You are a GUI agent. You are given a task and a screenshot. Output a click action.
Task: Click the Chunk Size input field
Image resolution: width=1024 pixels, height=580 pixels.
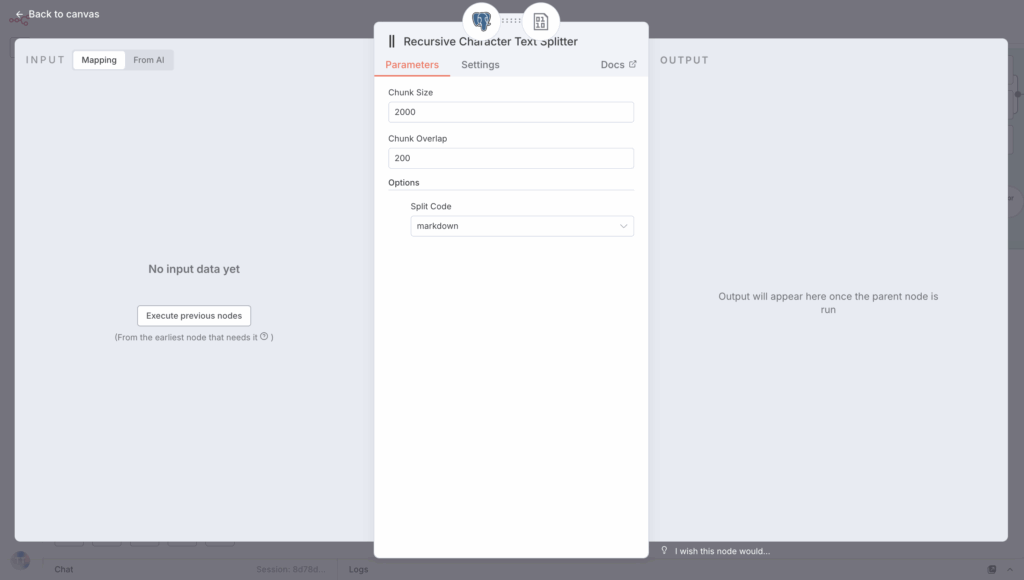tap(511, 112)
